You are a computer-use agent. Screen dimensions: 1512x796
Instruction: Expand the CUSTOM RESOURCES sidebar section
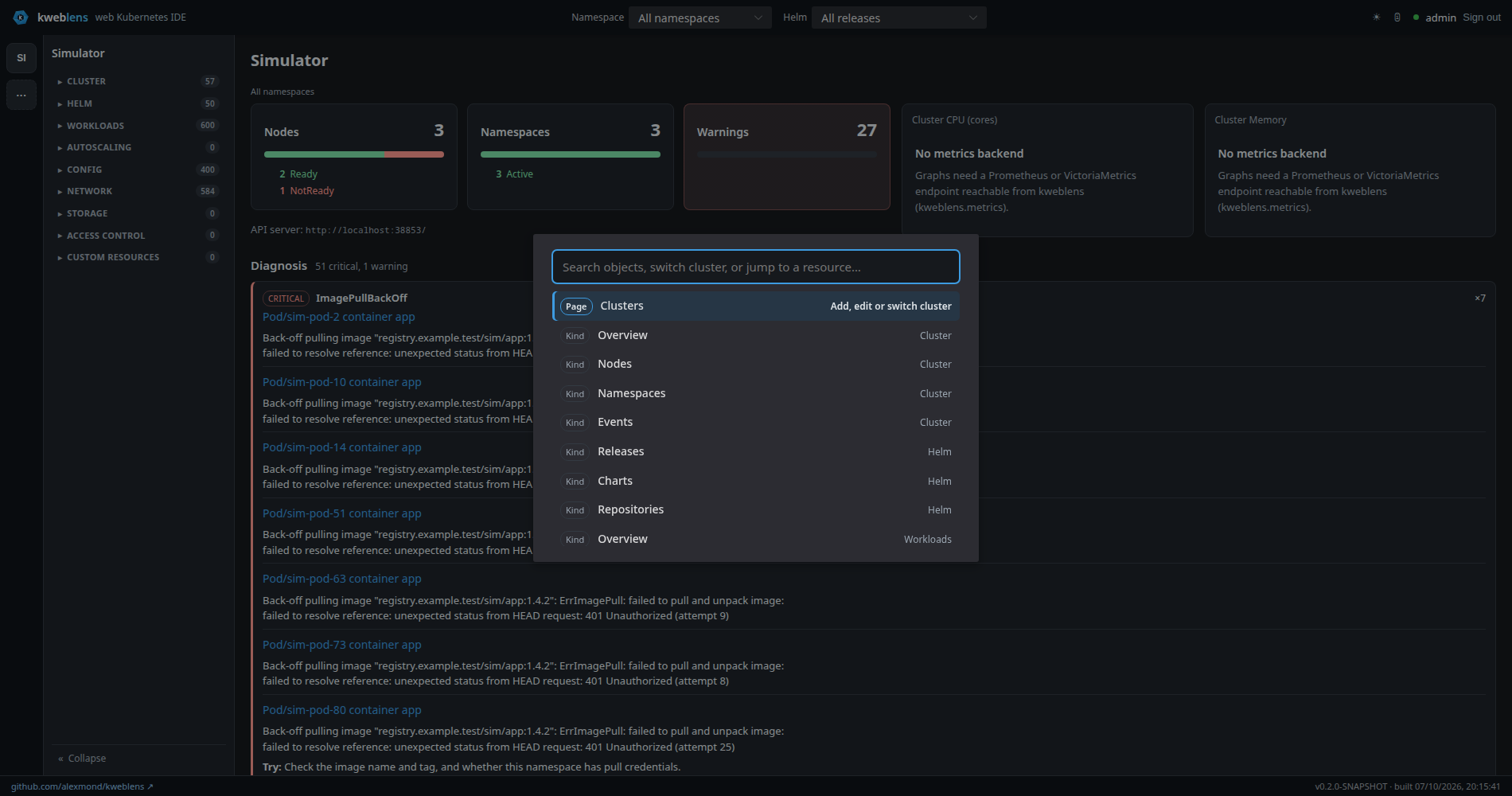(137, 257)
